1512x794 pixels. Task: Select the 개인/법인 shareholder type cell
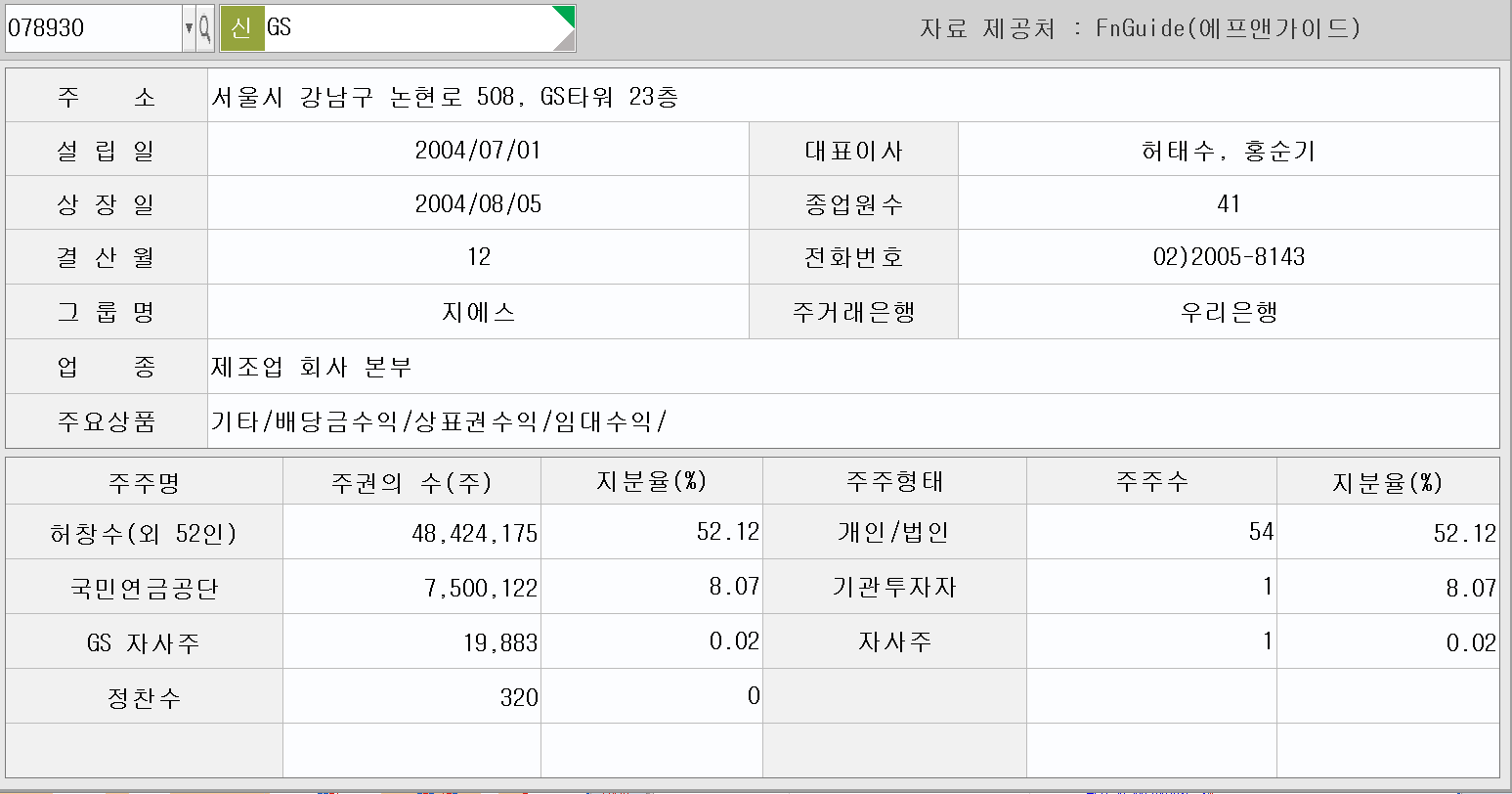point(894,532)
